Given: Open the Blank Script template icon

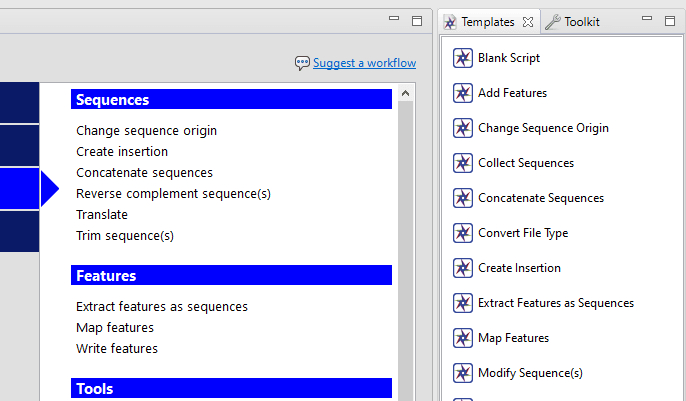Looking at the screenshot, I should click(462, 58).
